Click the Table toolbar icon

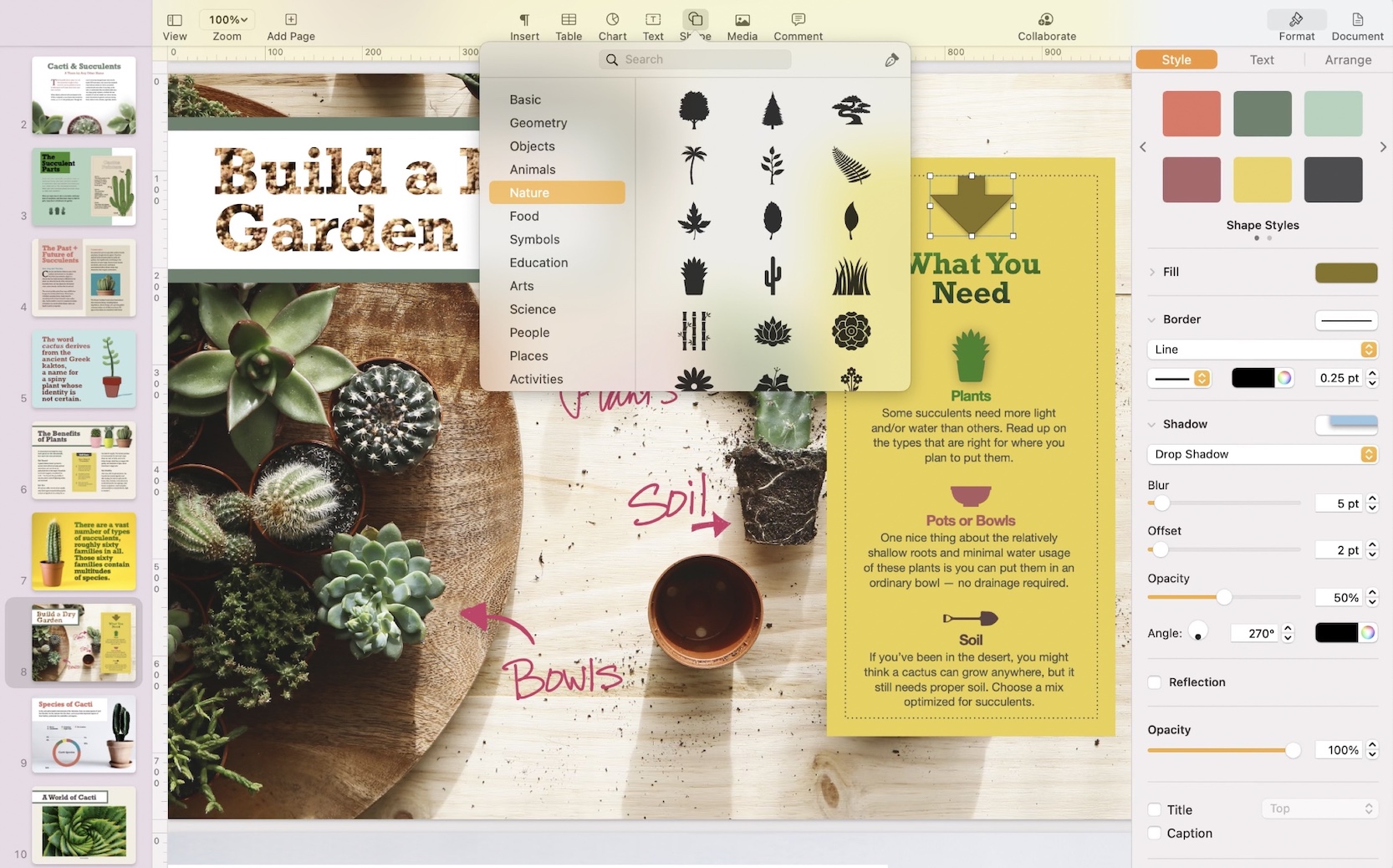coord(569,26)
